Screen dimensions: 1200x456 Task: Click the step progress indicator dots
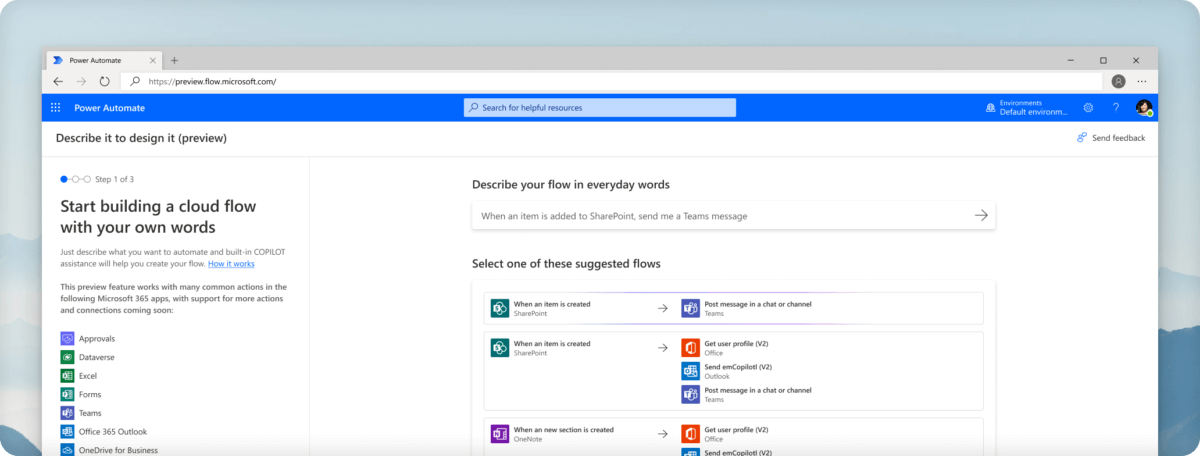tap(75, 179)
